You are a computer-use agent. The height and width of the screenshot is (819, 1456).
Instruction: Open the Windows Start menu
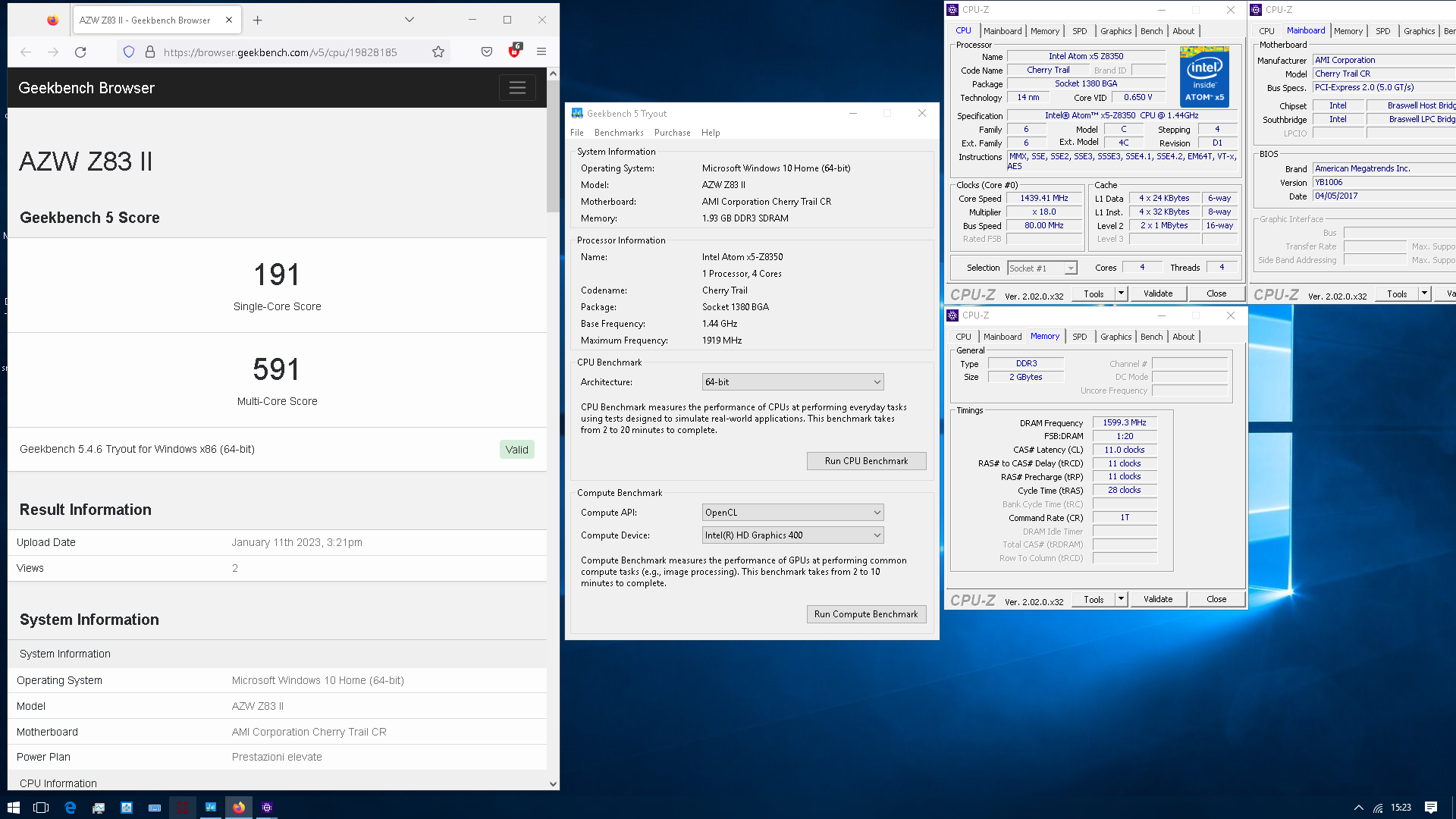pyautogui.click(x=14, y=808)
